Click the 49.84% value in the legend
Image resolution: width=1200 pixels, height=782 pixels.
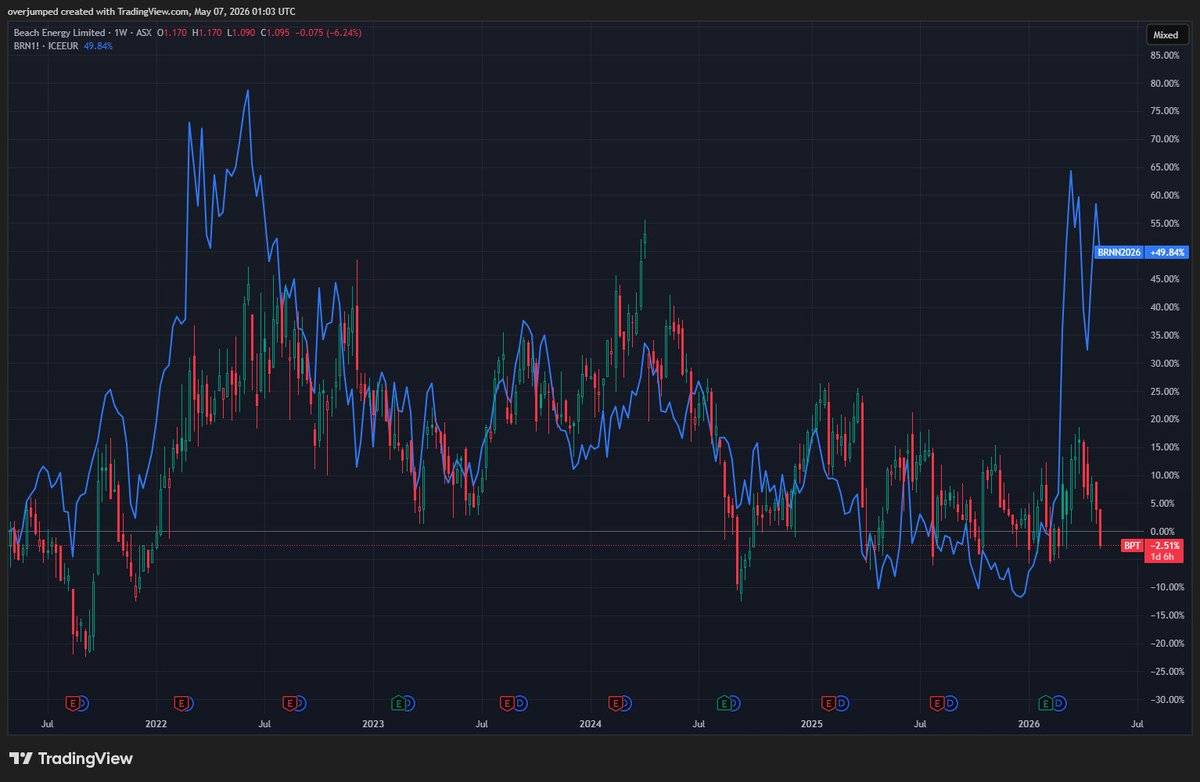coord(98,46)
